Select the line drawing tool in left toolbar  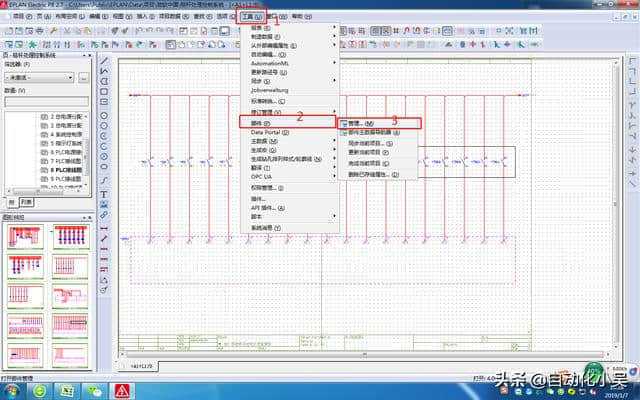[104, 61]
